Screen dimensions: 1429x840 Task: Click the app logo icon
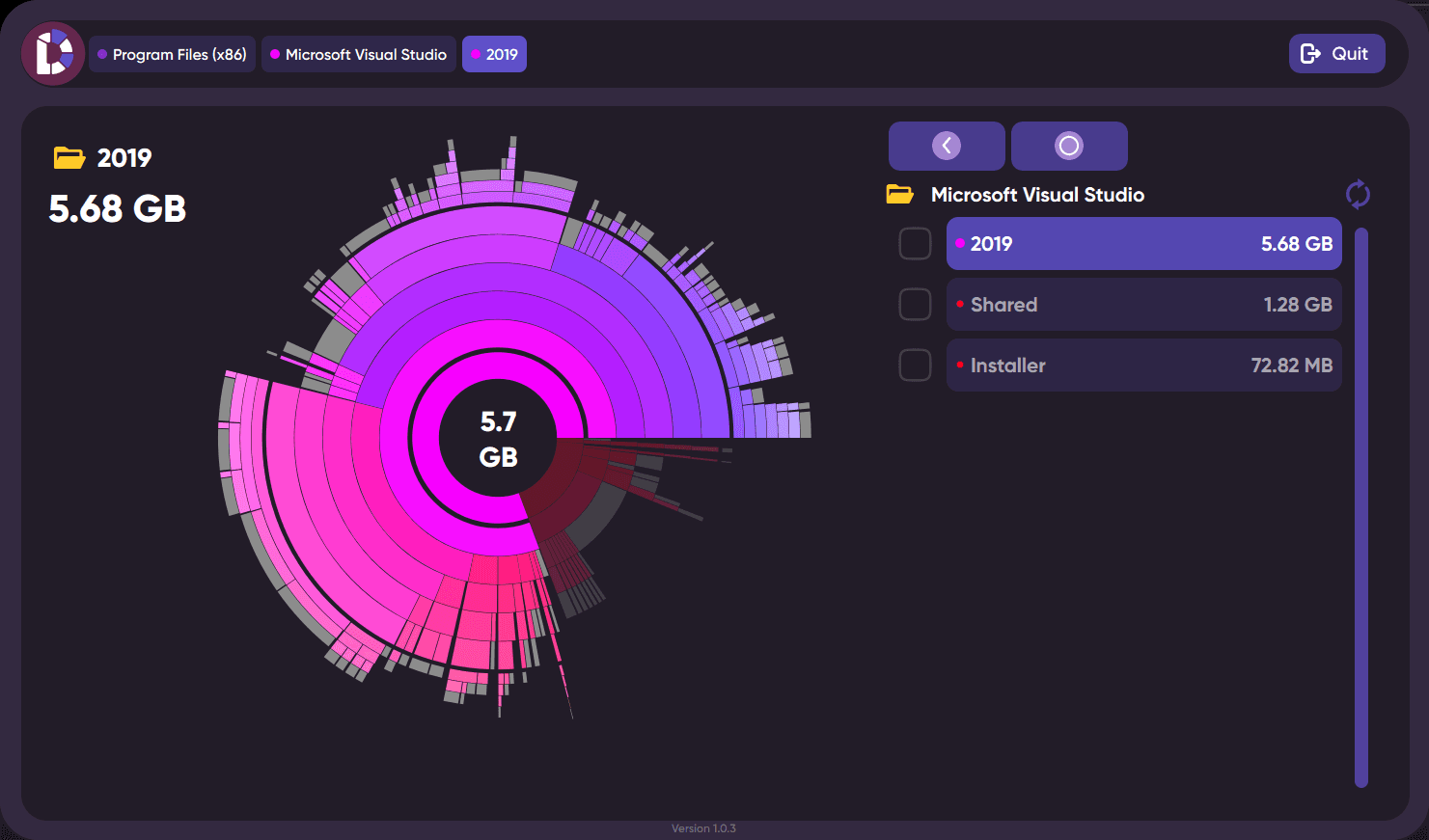tap(53, 54)
